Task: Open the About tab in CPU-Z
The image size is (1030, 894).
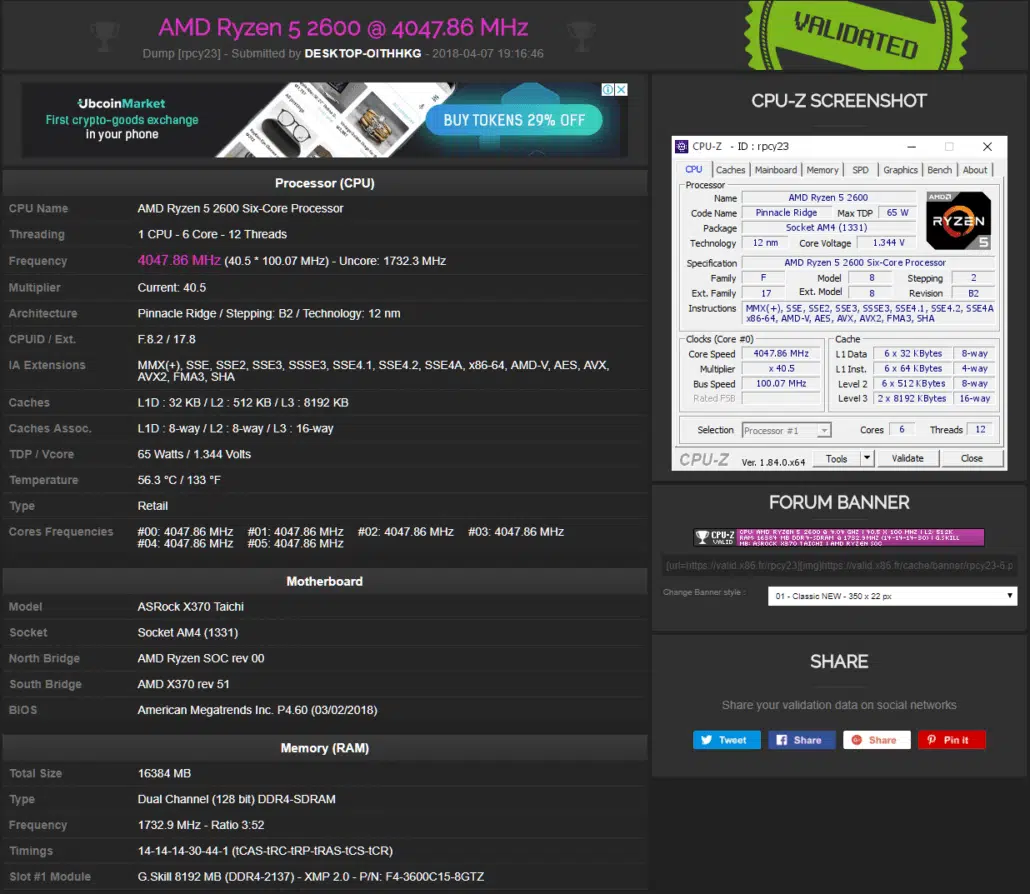Action: (x=975, y=169)
